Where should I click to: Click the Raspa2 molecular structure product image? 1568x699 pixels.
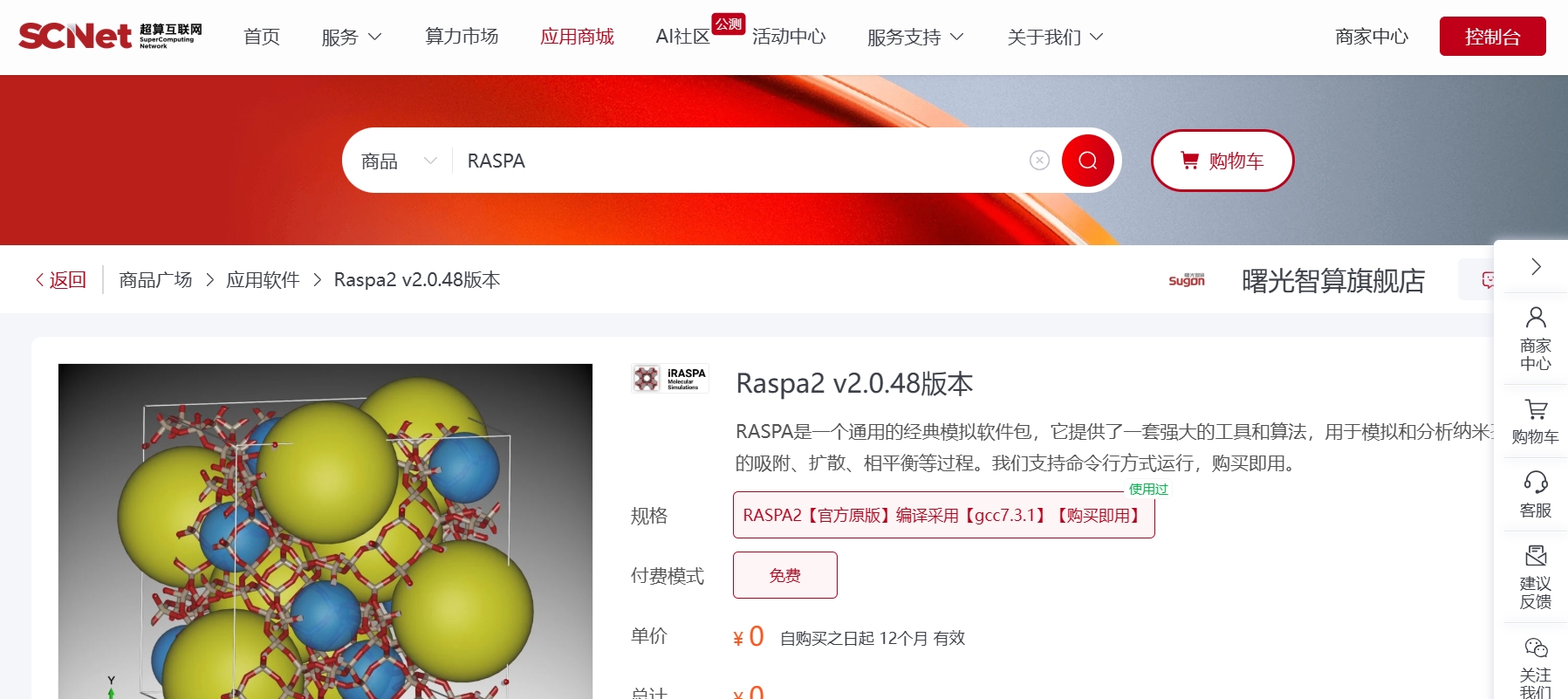tap(325, 531)
